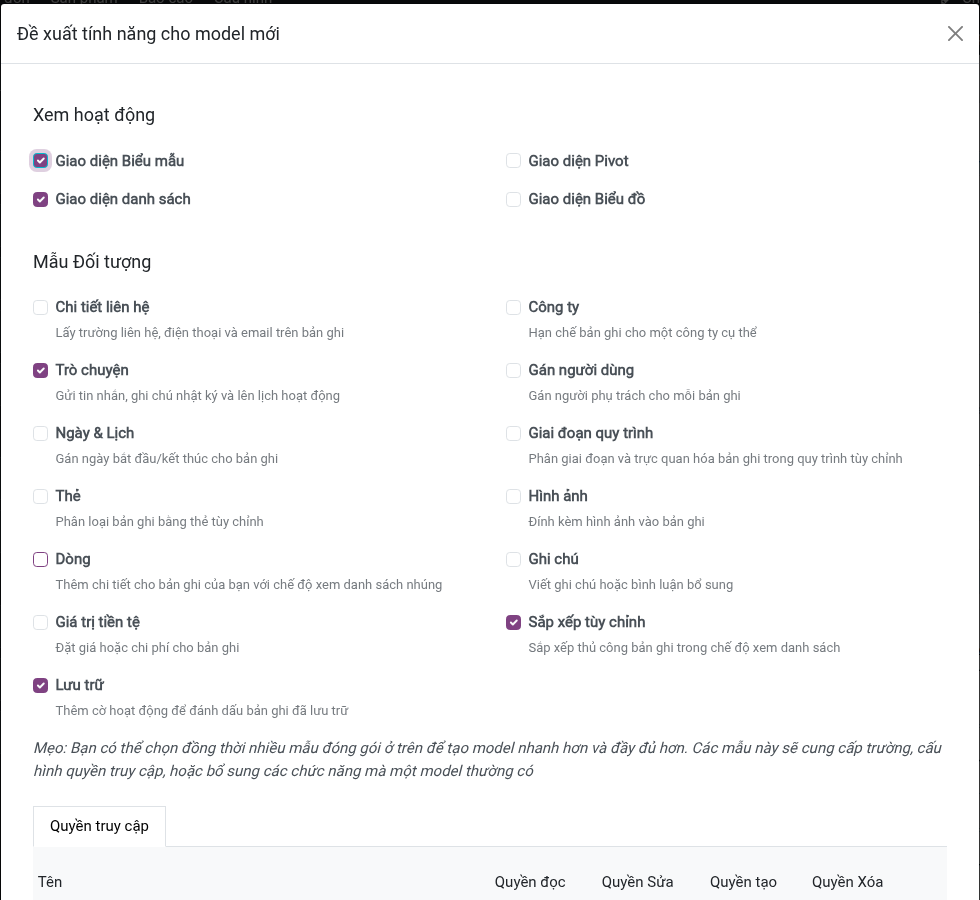Close the feature suggestion dialog
The height and width of the screenshot is (900, 980).
coord(955,34)
